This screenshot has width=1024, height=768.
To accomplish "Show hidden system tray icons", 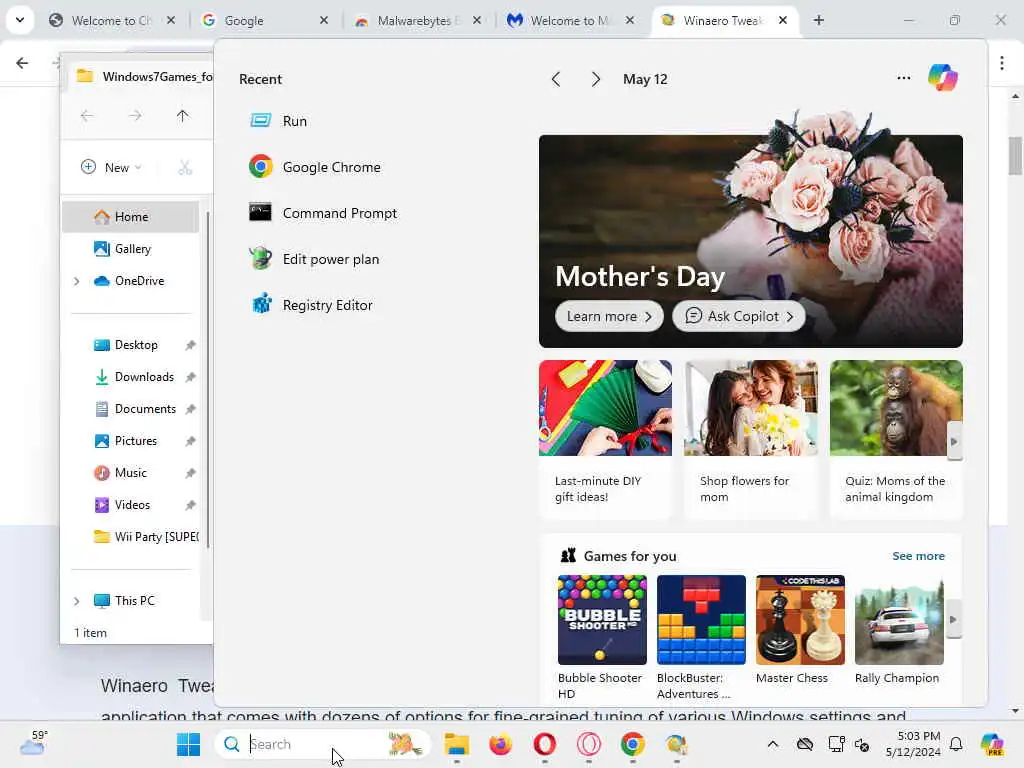I will 773,744.
